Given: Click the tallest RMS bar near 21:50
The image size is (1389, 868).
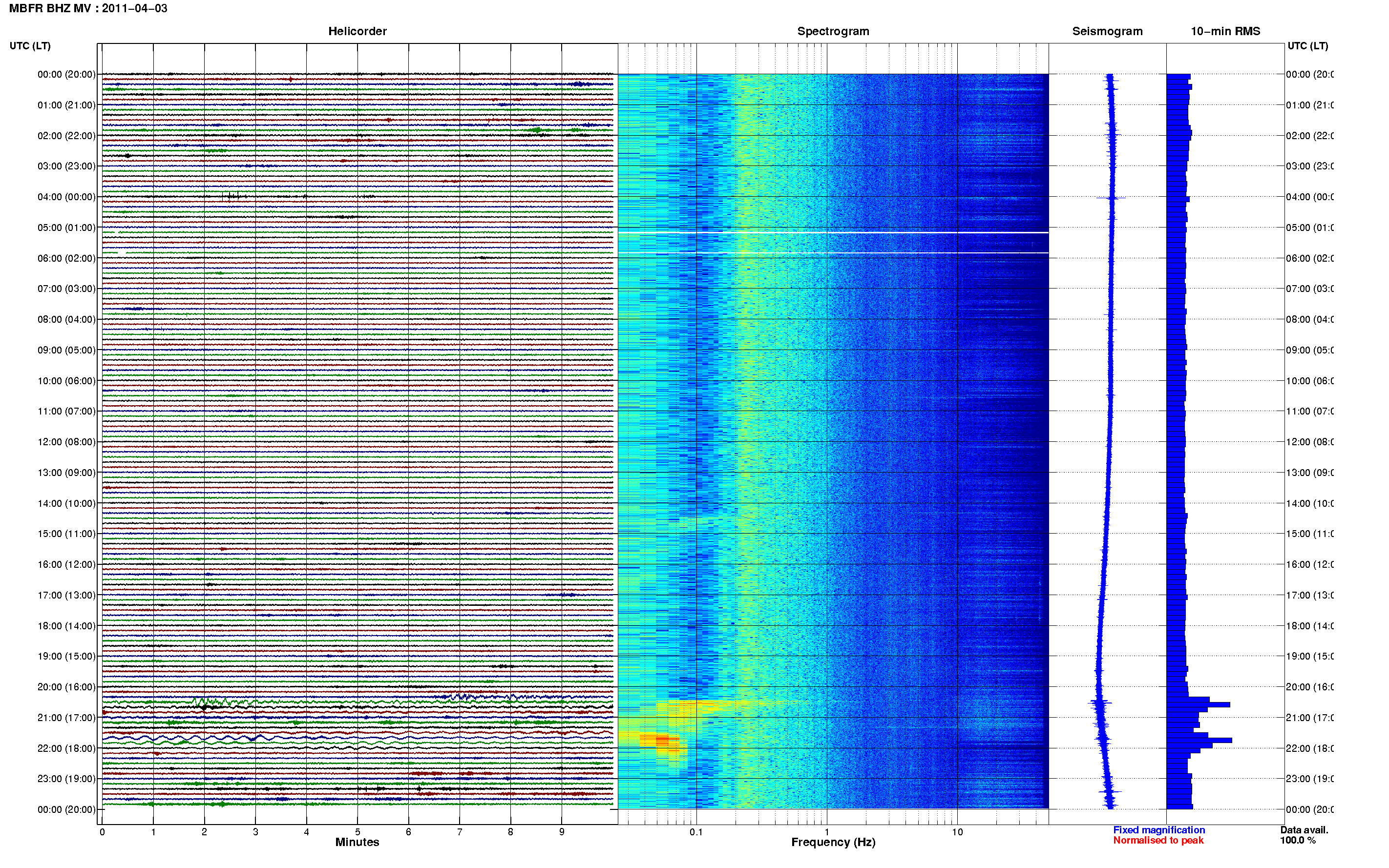Looking at the screenshot, I should (x=1200, y=741).
